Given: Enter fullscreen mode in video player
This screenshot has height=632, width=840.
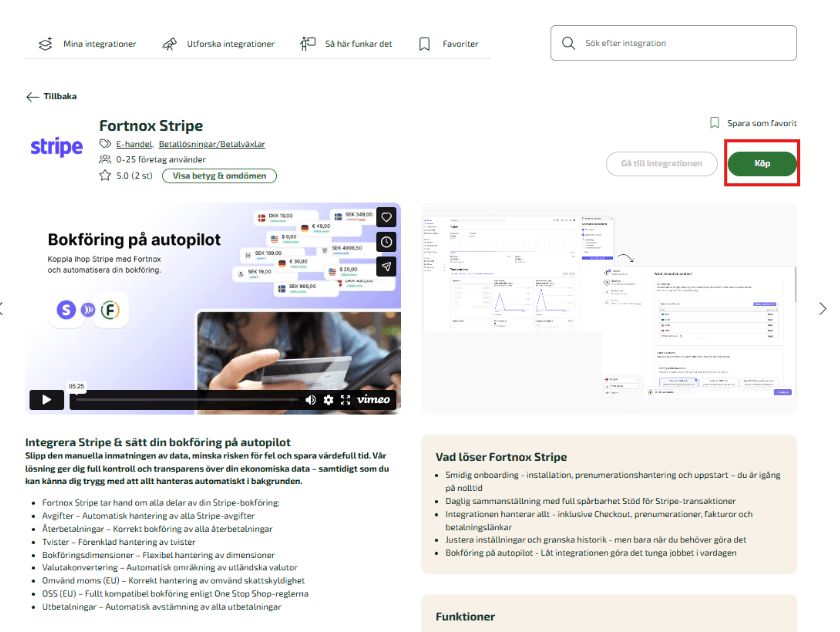Looking at the screenshot, I should coord(346,400).
